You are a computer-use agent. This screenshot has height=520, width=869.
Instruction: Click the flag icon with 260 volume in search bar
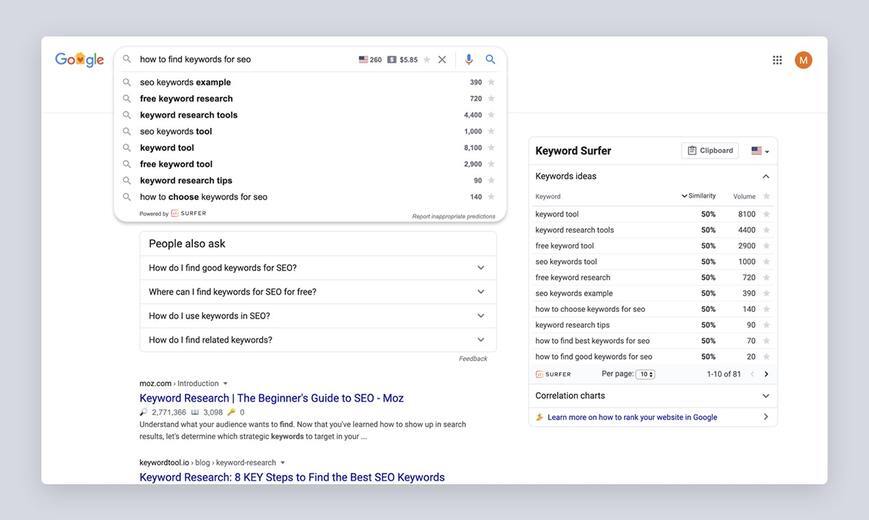pyautogui.click(x=370, y=60)
